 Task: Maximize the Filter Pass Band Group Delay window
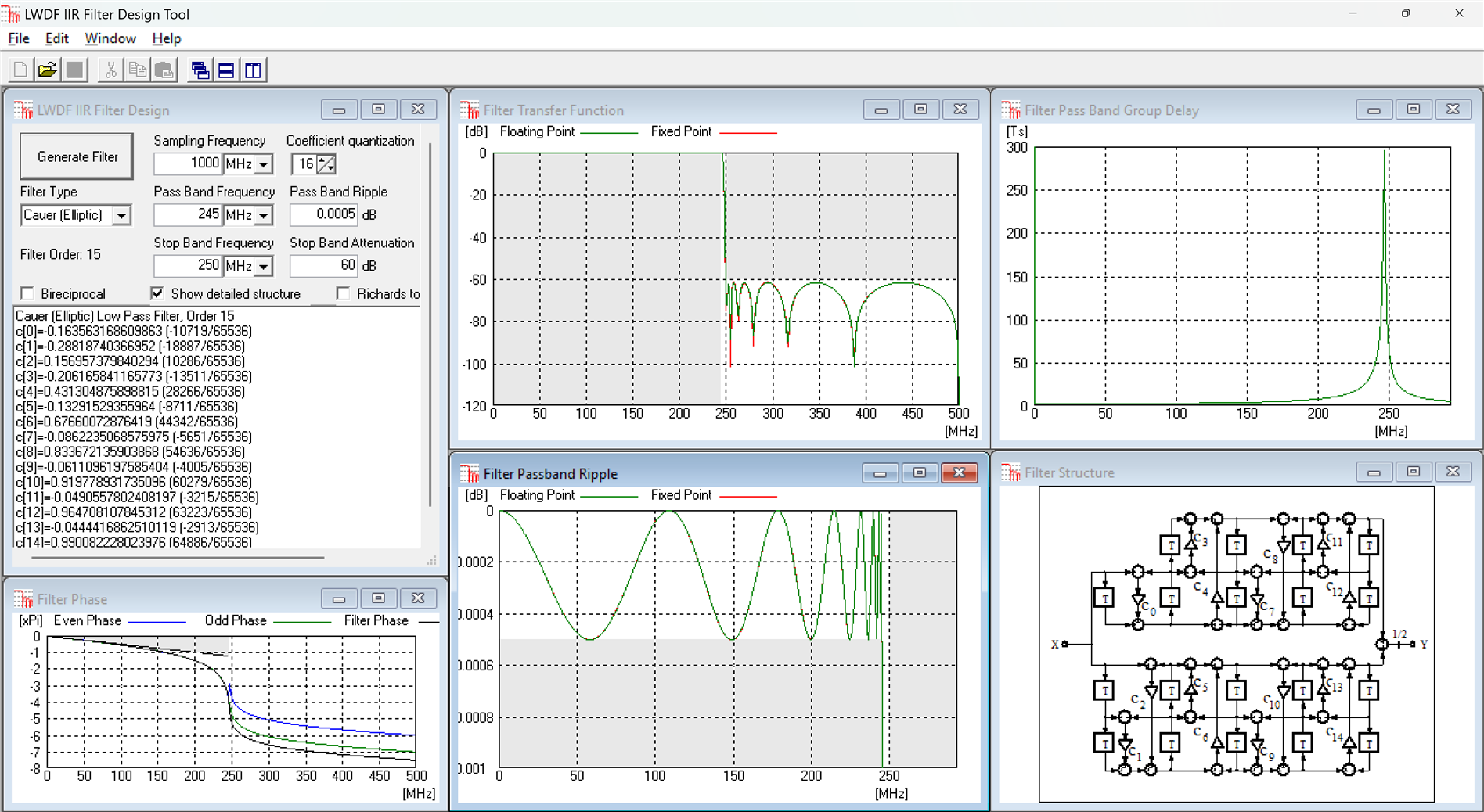pyautogui.click(x=1414, y=110)
